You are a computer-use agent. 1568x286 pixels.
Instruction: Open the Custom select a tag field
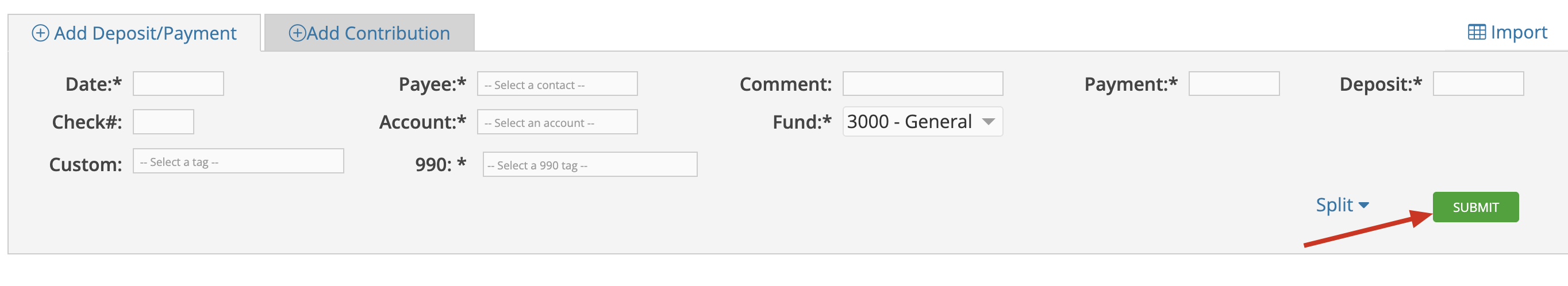tap(238, 161)
